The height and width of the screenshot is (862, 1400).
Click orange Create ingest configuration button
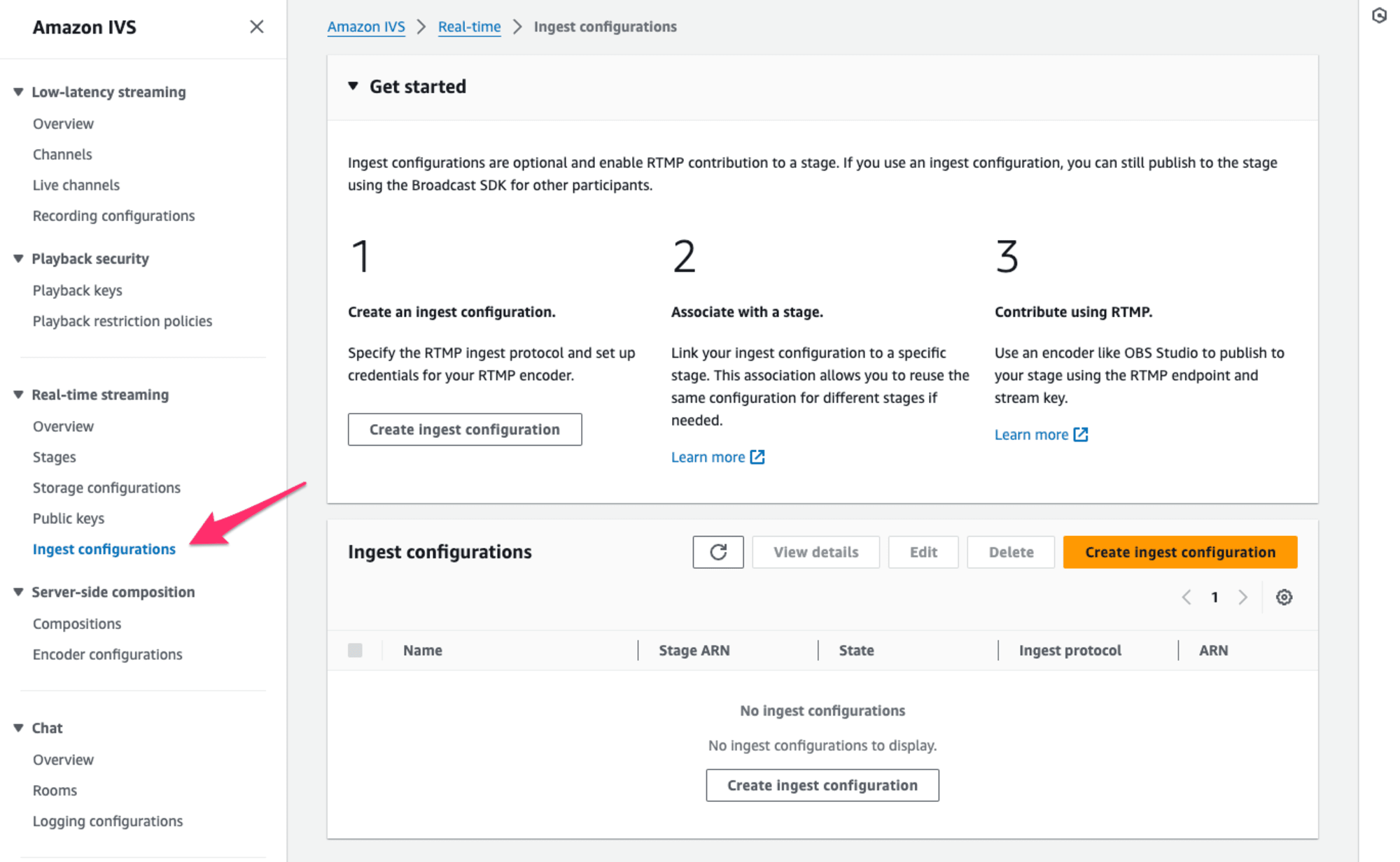click(1180, 552)
